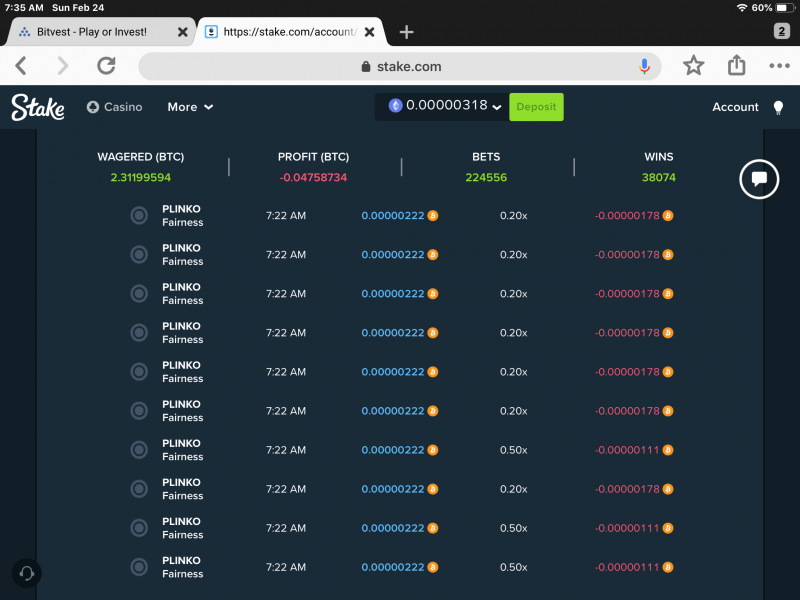Click the battery indicator in status bar
This screenshot has width=800, height=600.
click(x=784, y=8)
